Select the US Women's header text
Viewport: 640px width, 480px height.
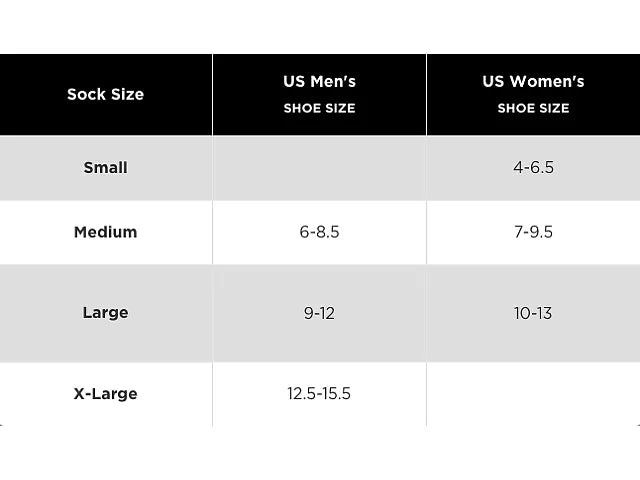(533, 81)
